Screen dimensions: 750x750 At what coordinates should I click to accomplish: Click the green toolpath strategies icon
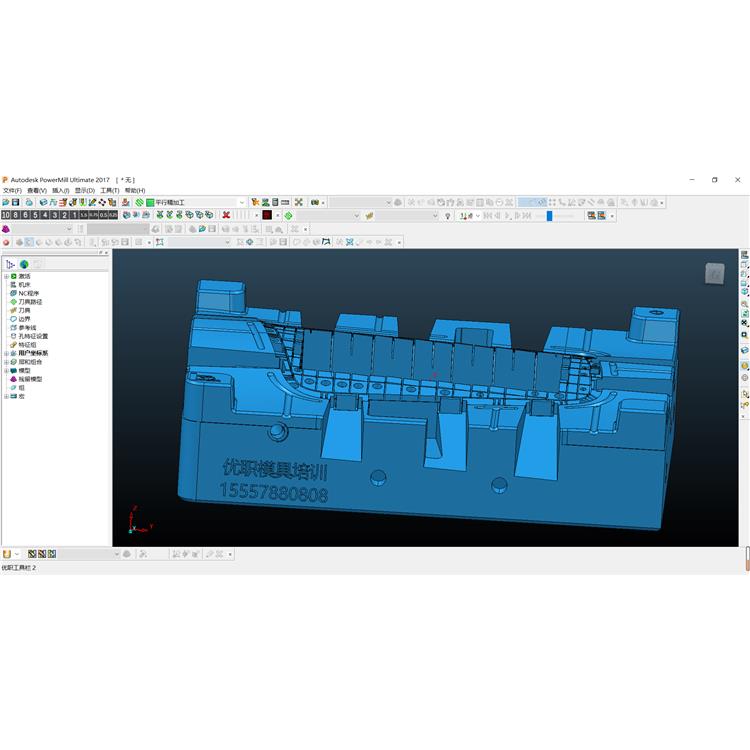[139, 202]
